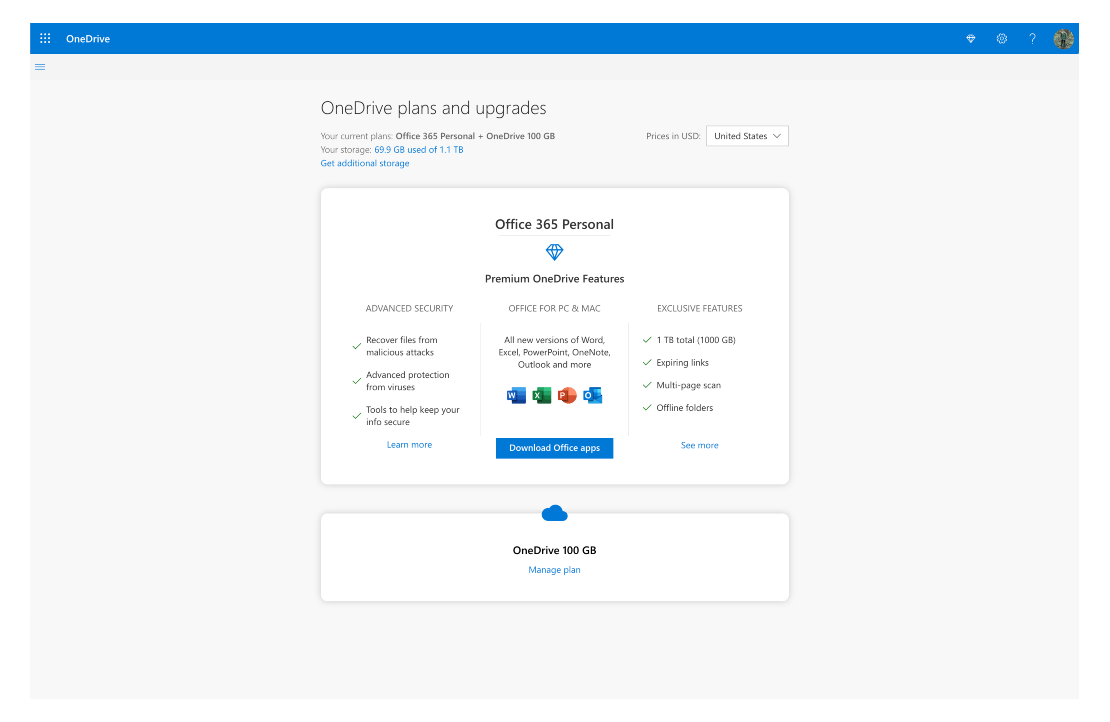This screenshot has height=722, width=1110.
Task: Click the checkmark beside Tools to help keep your info secure
Action: click(x=357, y=416)
